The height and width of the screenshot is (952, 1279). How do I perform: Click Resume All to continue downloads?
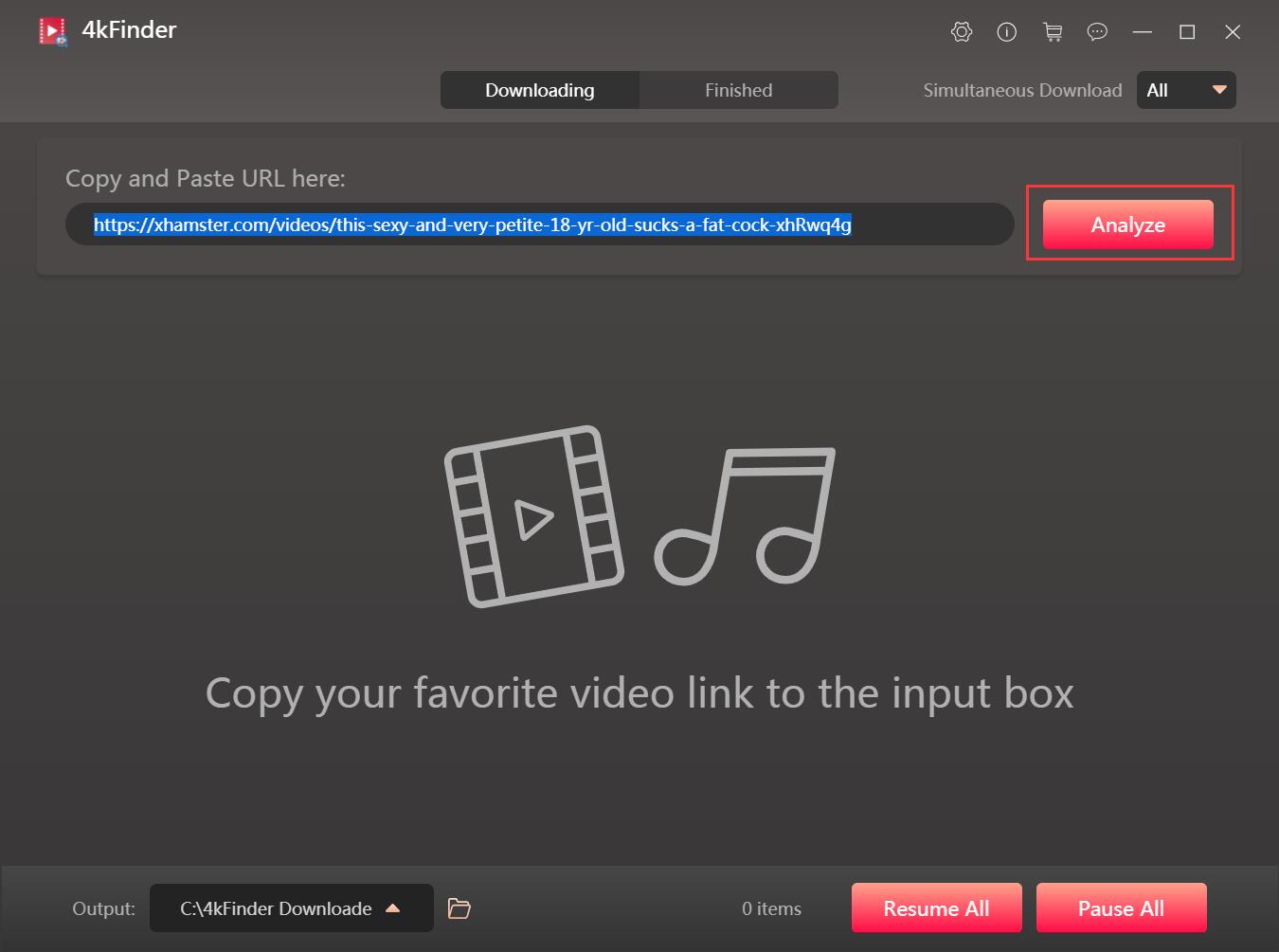click(936, 907)
